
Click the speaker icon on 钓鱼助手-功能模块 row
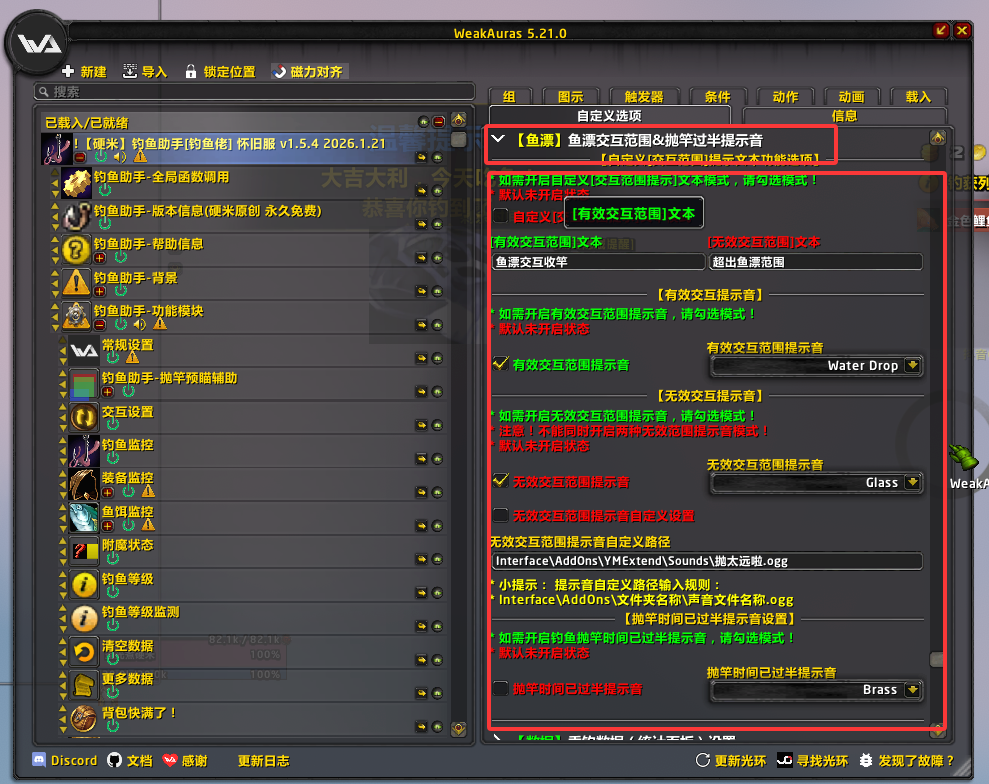(x=139, y=324)
